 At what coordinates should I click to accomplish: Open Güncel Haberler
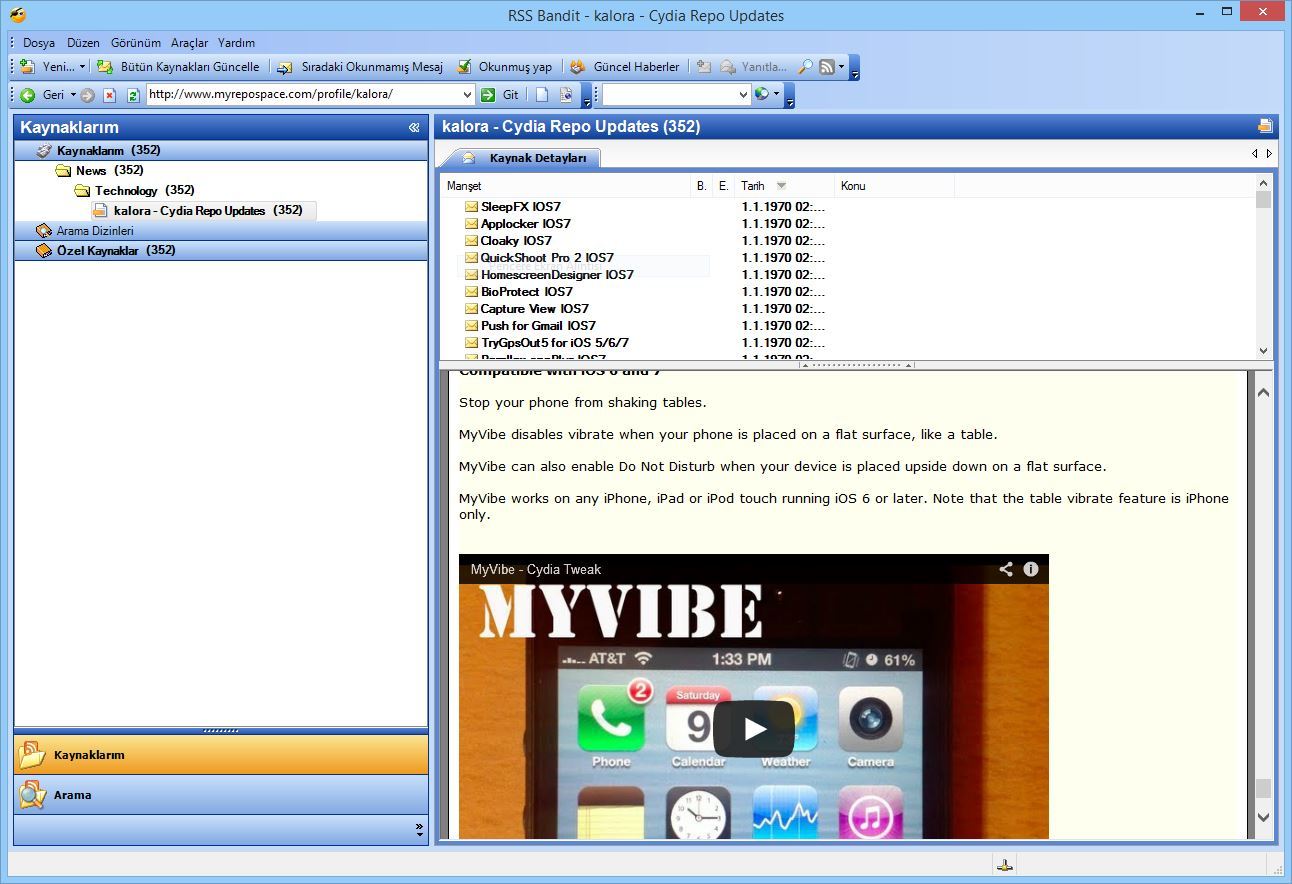pos(625,67)
